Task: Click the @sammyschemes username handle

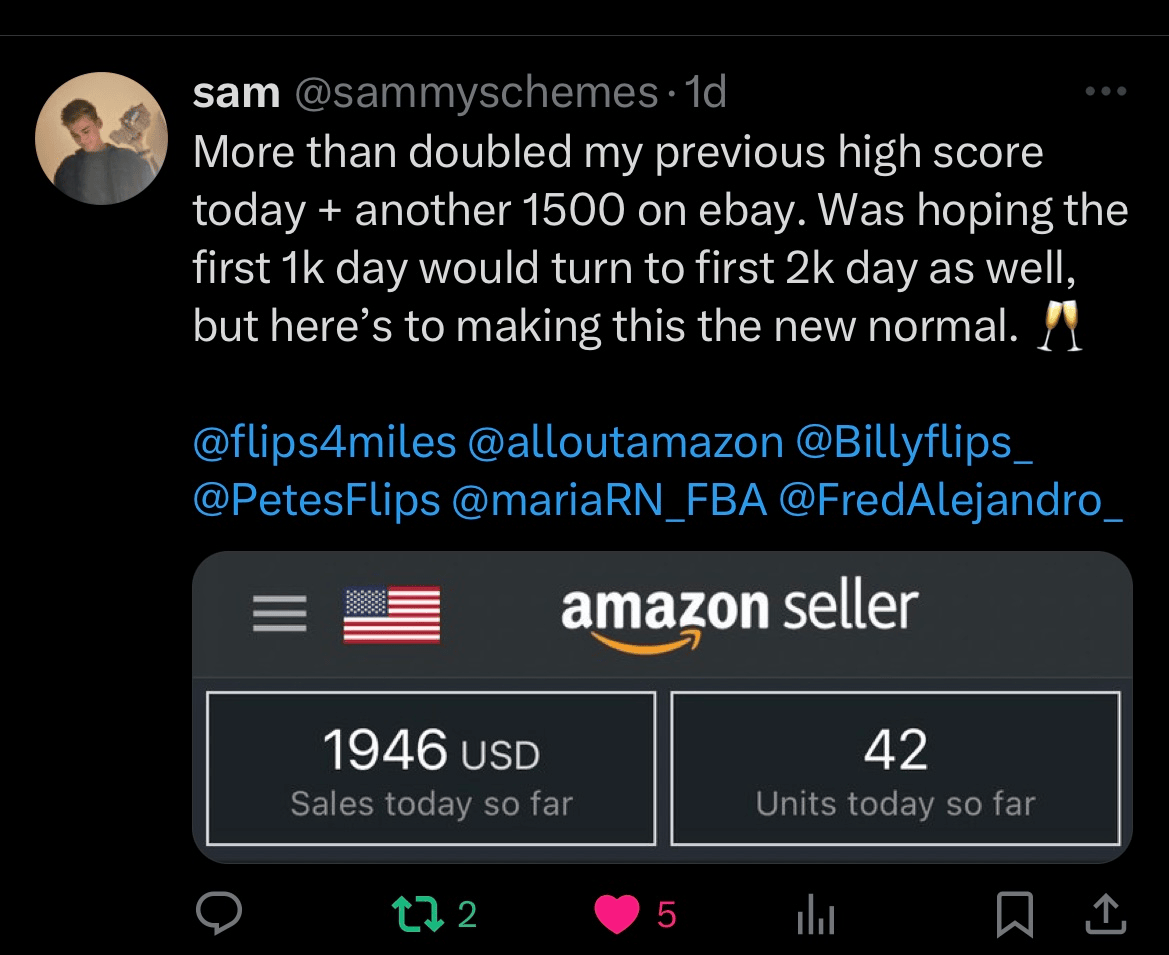Action: 475,93
